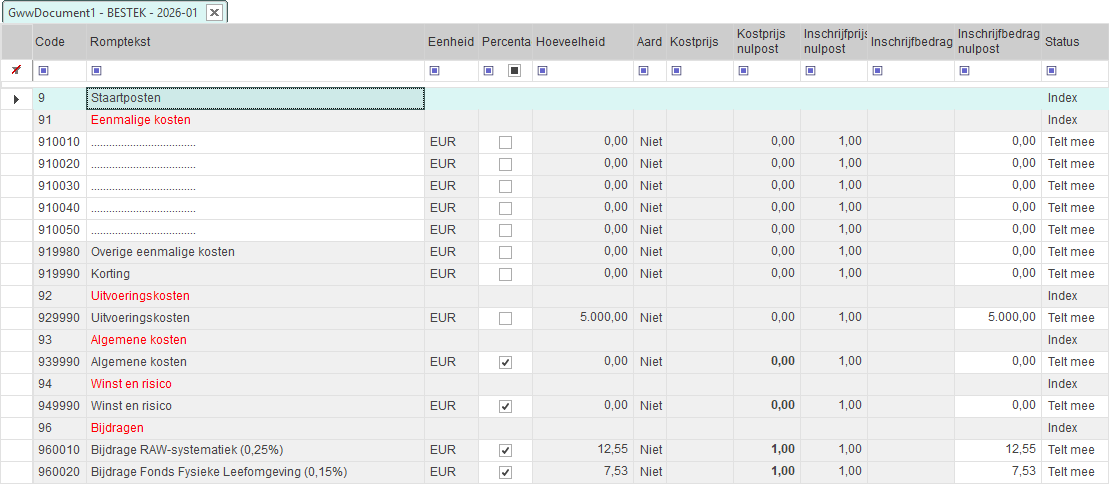Click the row indicator arrow beside Staartposten

pos(15,98)
